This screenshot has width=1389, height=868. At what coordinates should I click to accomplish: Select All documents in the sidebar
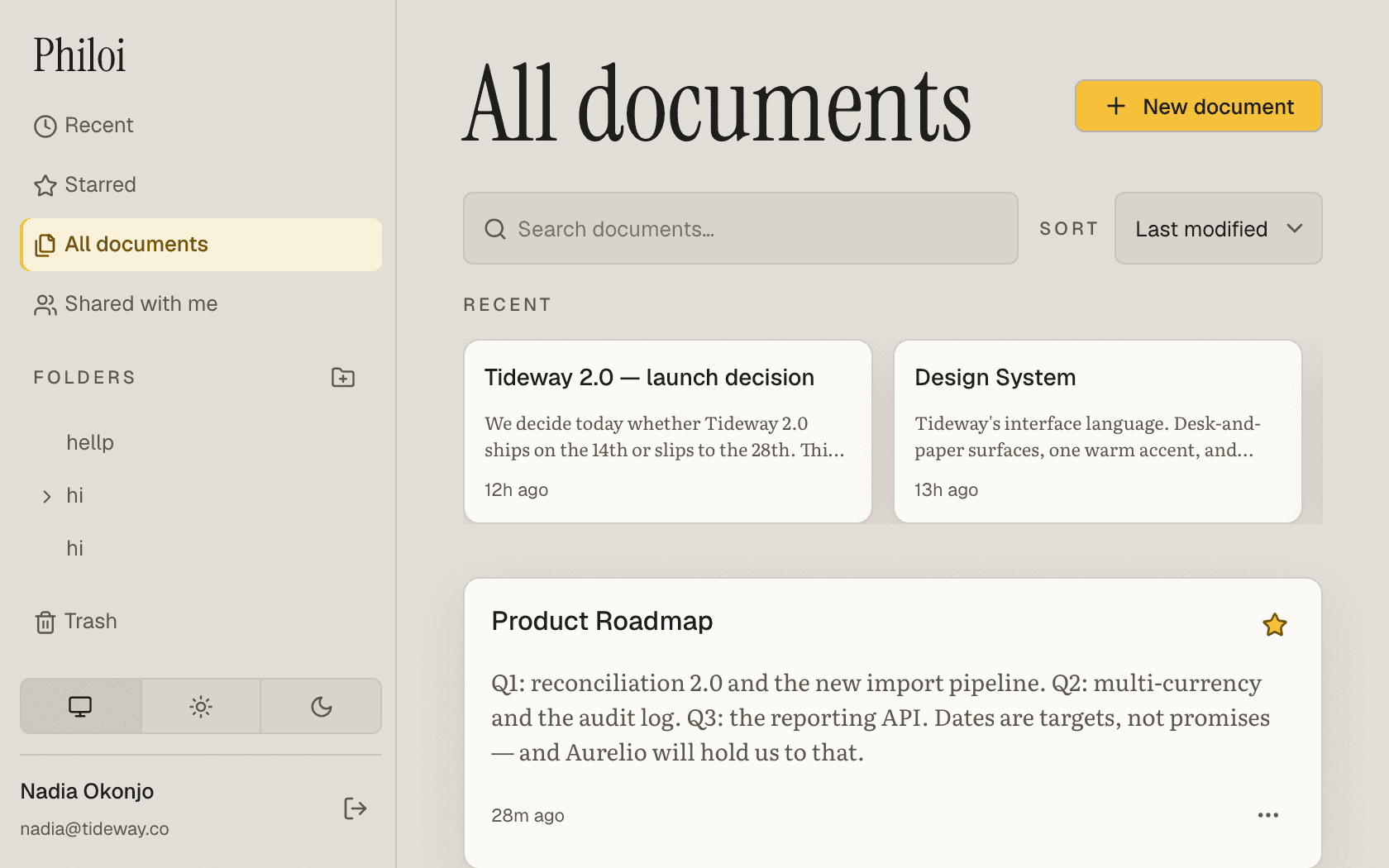pos(201,245)
